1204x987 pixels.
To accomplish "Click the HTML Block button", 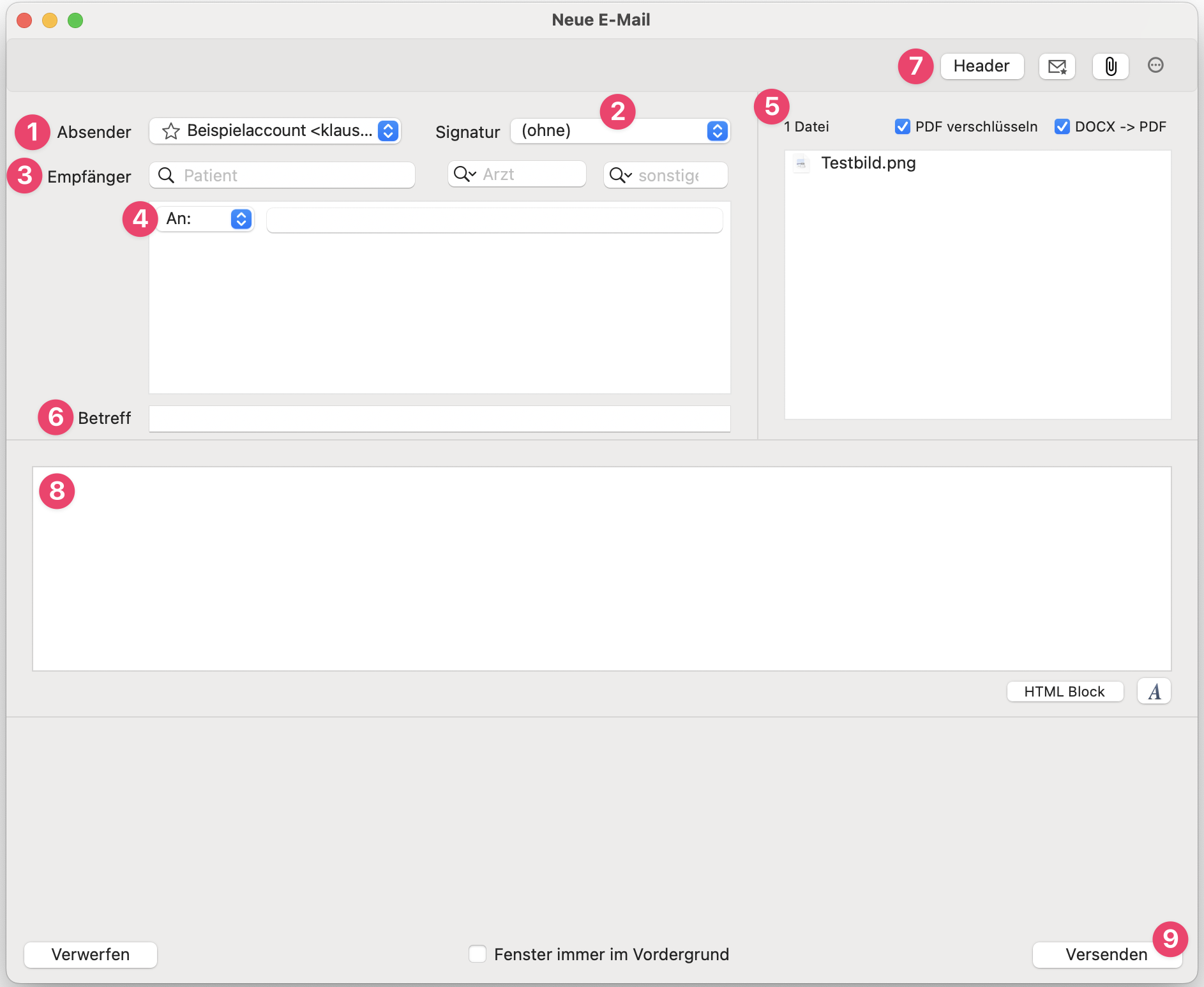I will click(x=1065, y=691).
